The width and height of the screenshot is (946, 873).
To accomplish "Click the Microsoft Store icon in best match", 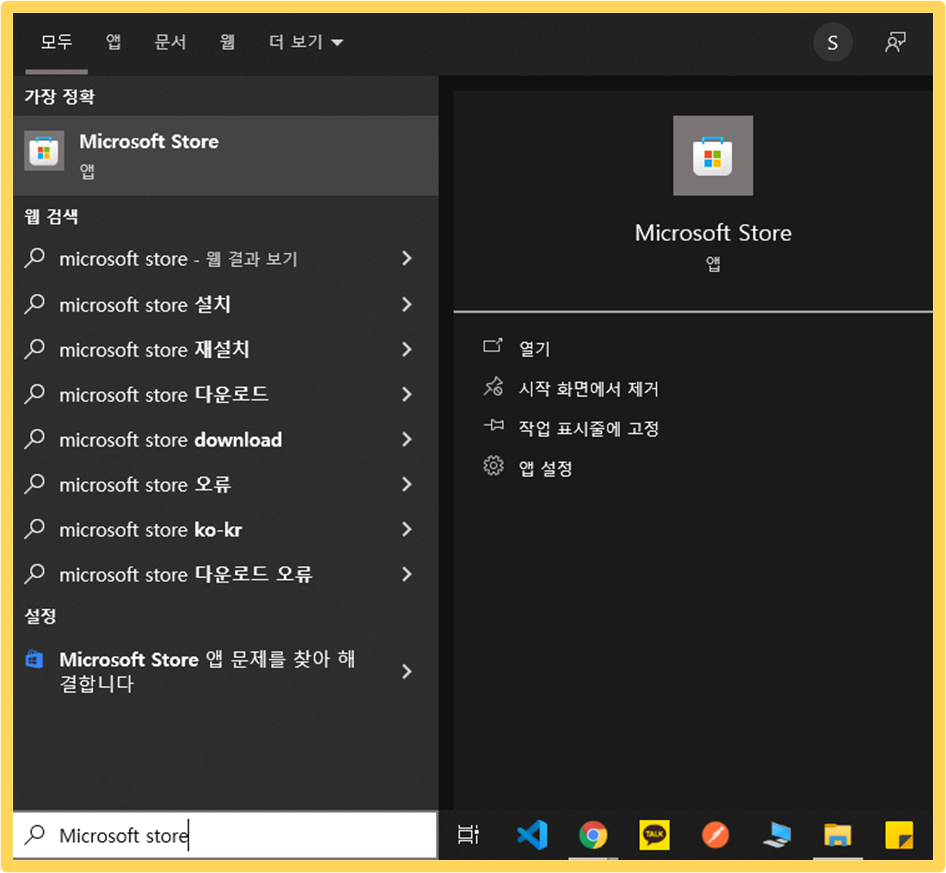I will (44, 151).
